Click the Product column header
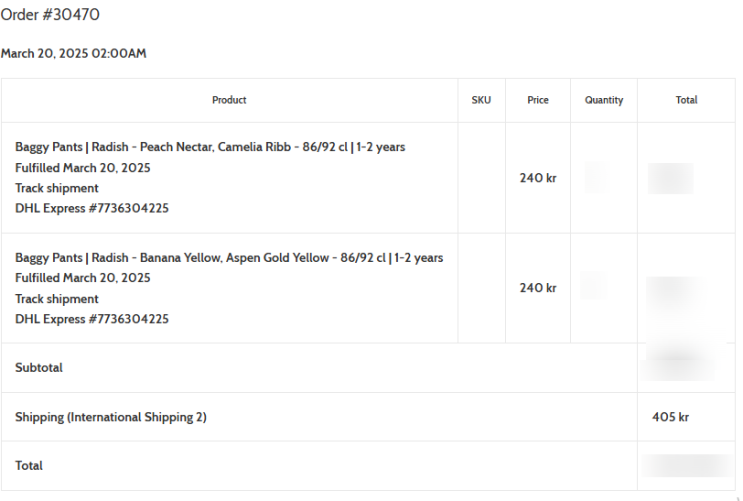The width and height of the screenshot is (743, 501). coord(229,100)
